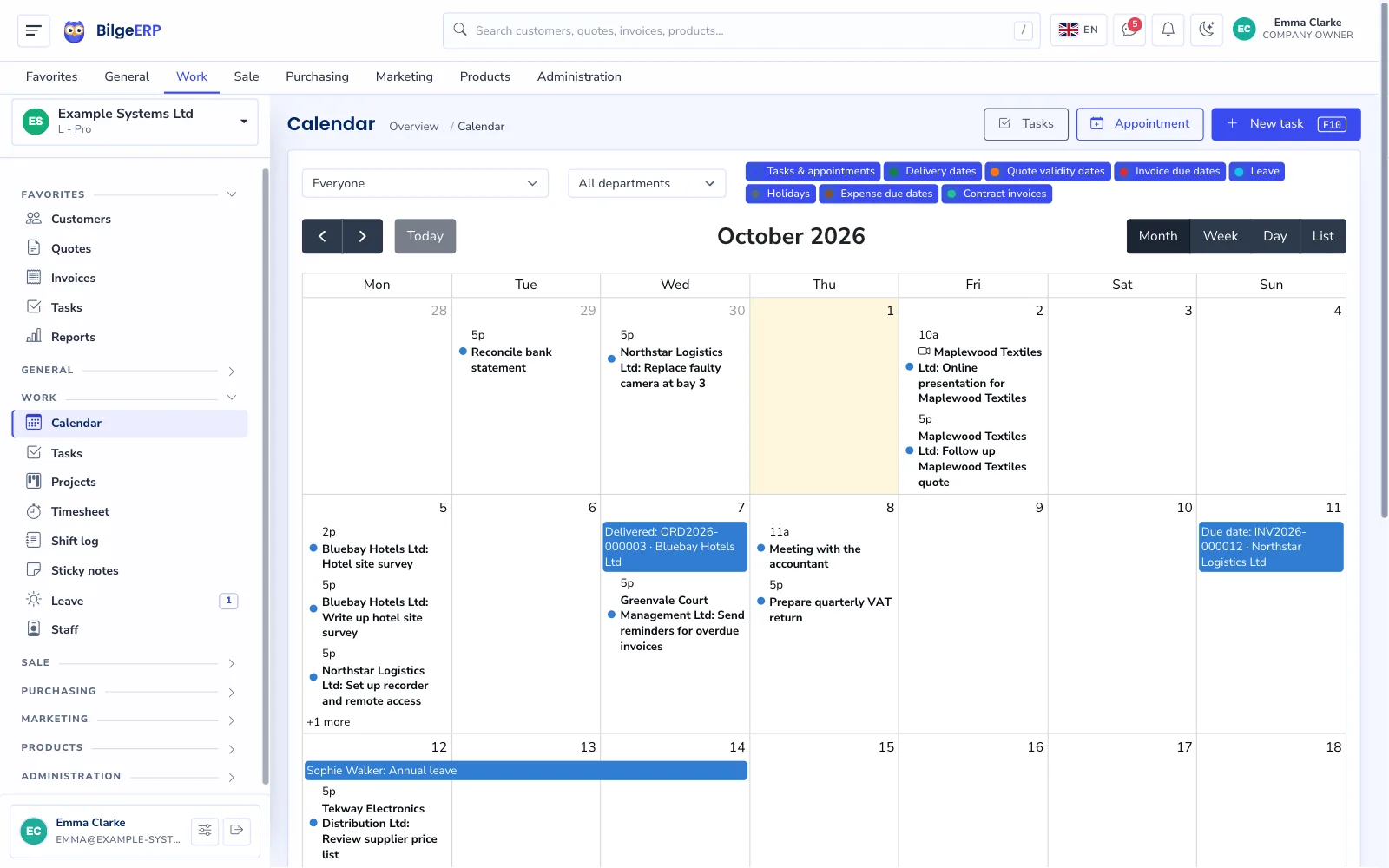Toggle Tasks & appointments filter
This screenshot has height=868, width=1389.
813,171
